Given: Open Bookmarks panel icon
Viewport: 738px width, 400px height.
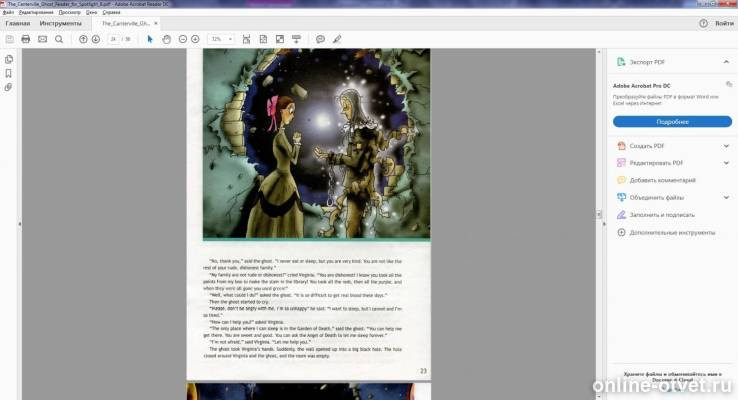Looking at the screenshot, I should (x=8, y=73).
